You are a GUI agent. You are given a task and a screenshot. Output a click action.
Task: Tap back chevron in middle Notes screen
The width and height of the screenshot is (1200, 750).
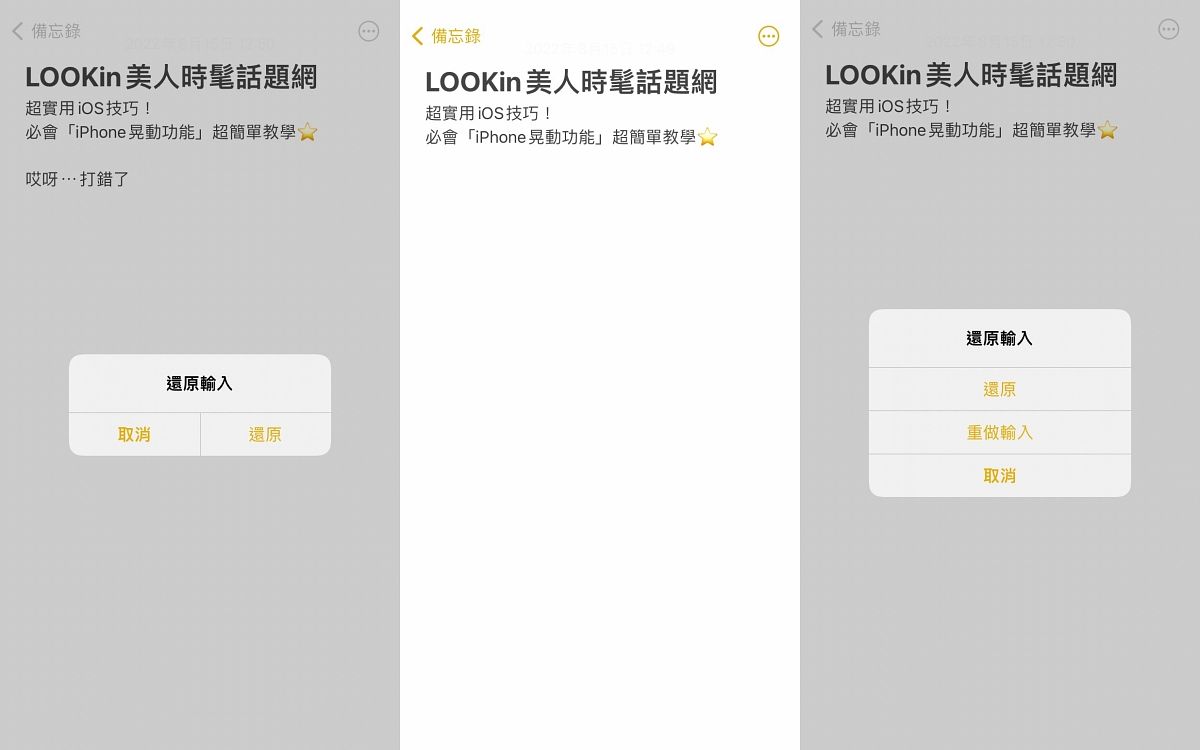point(417,36)
